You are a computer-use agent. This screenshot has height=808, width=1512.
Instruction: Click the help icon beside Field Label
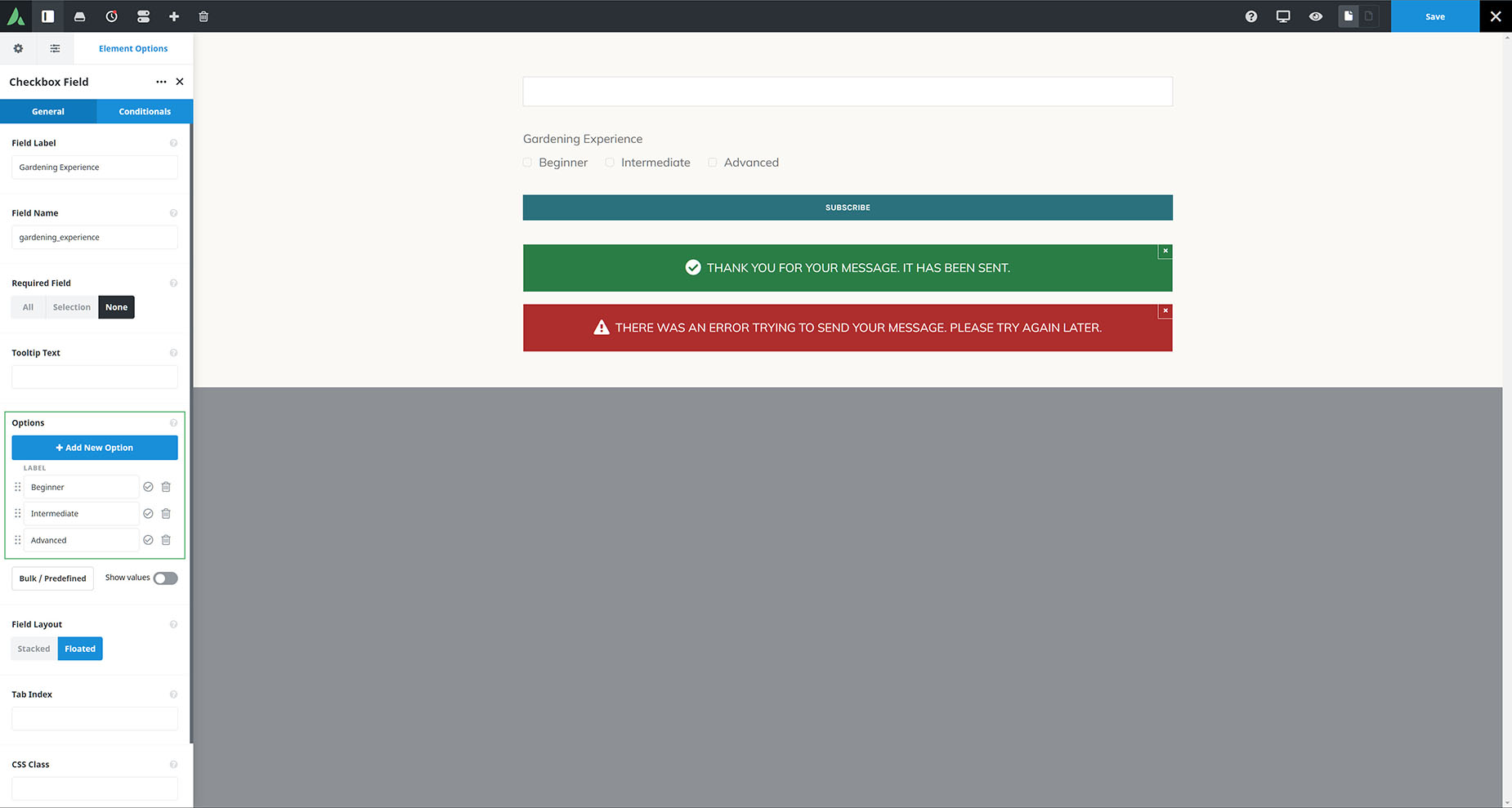point(173,143)
